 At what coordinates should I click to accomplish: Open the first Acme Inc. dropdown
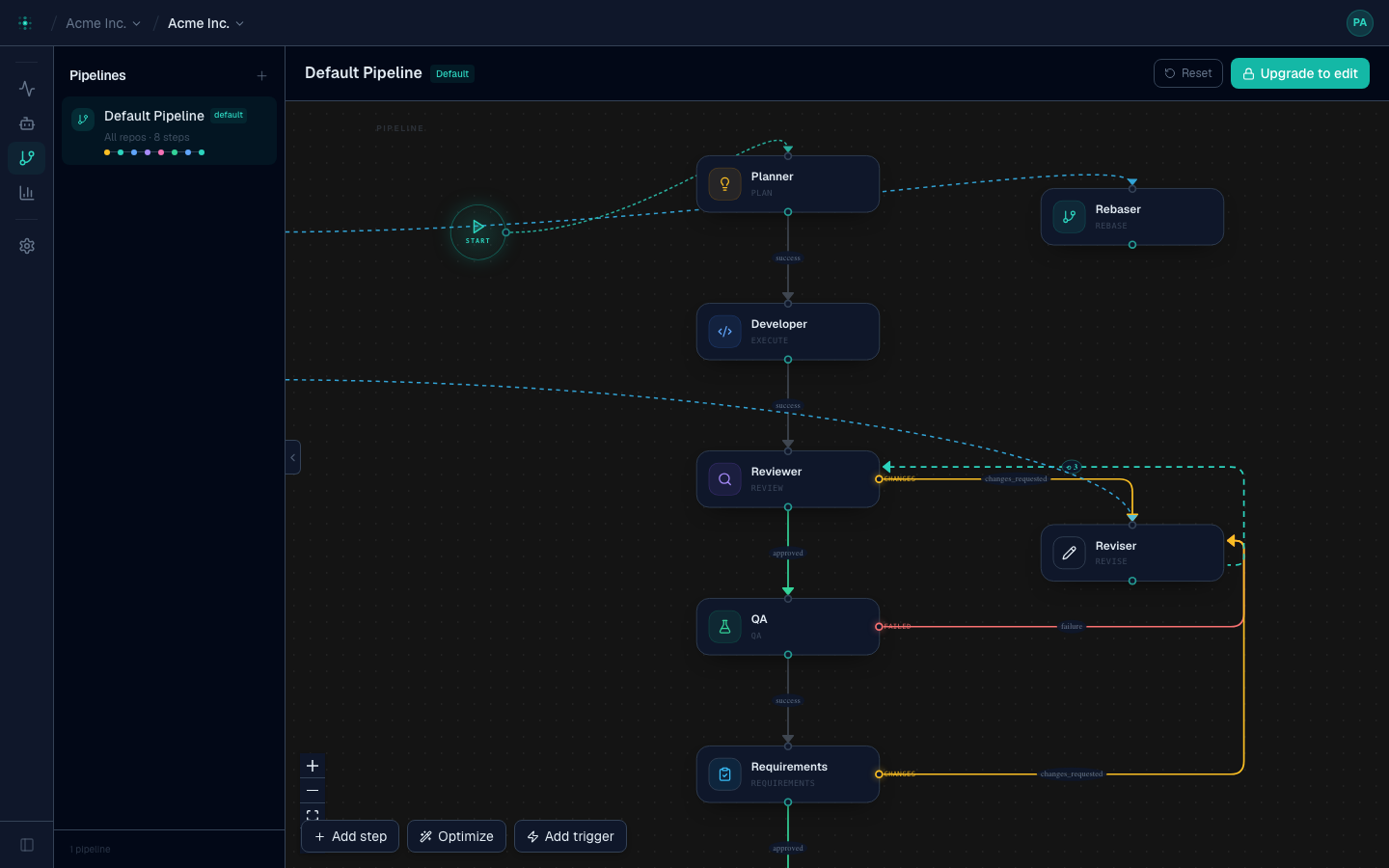pyautogui.click(x=103, y=23)
